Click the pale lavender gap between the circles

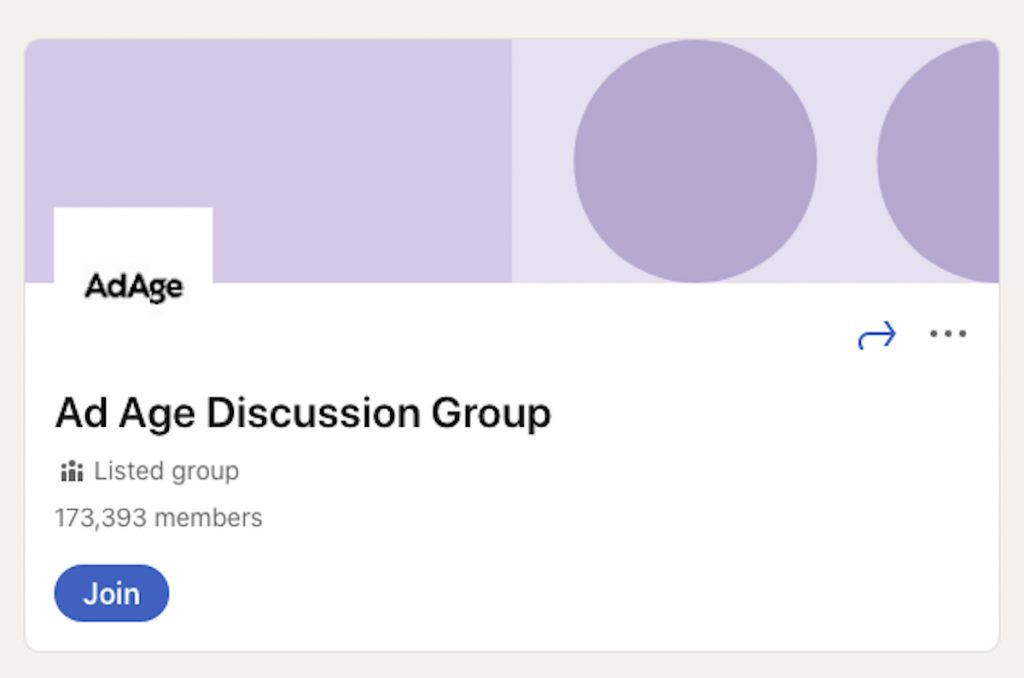pyautogui.click(x=846, y=161)
